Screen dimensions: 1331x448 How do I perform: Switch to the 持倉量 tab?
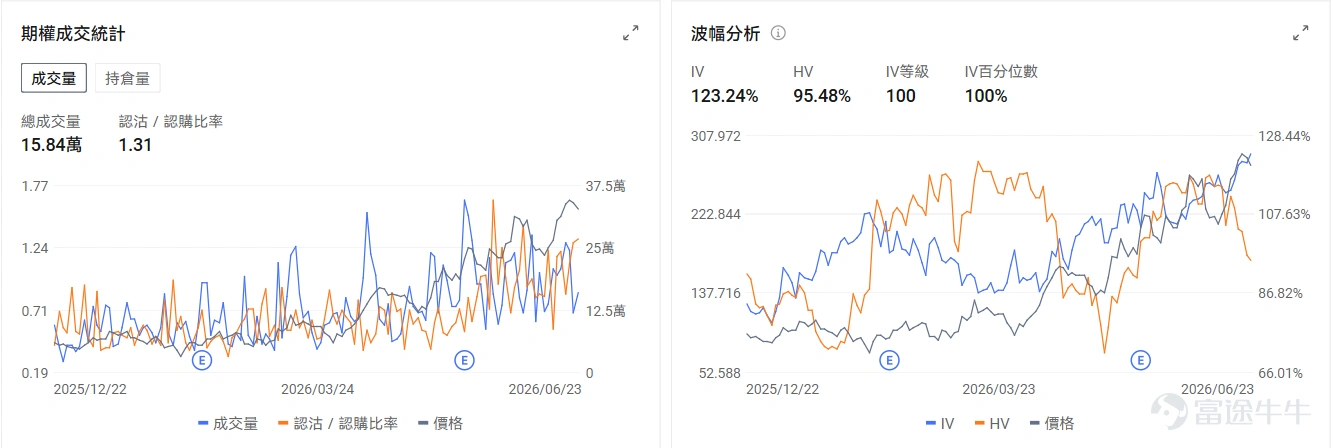pos(127,78)
